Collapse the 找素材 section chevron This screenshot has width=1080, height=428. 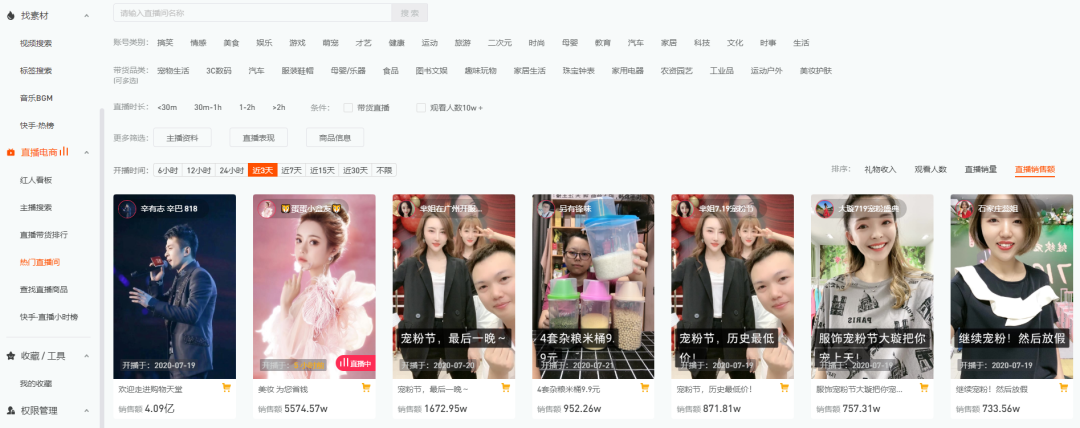pyautogui.click(x=86, y=15)
